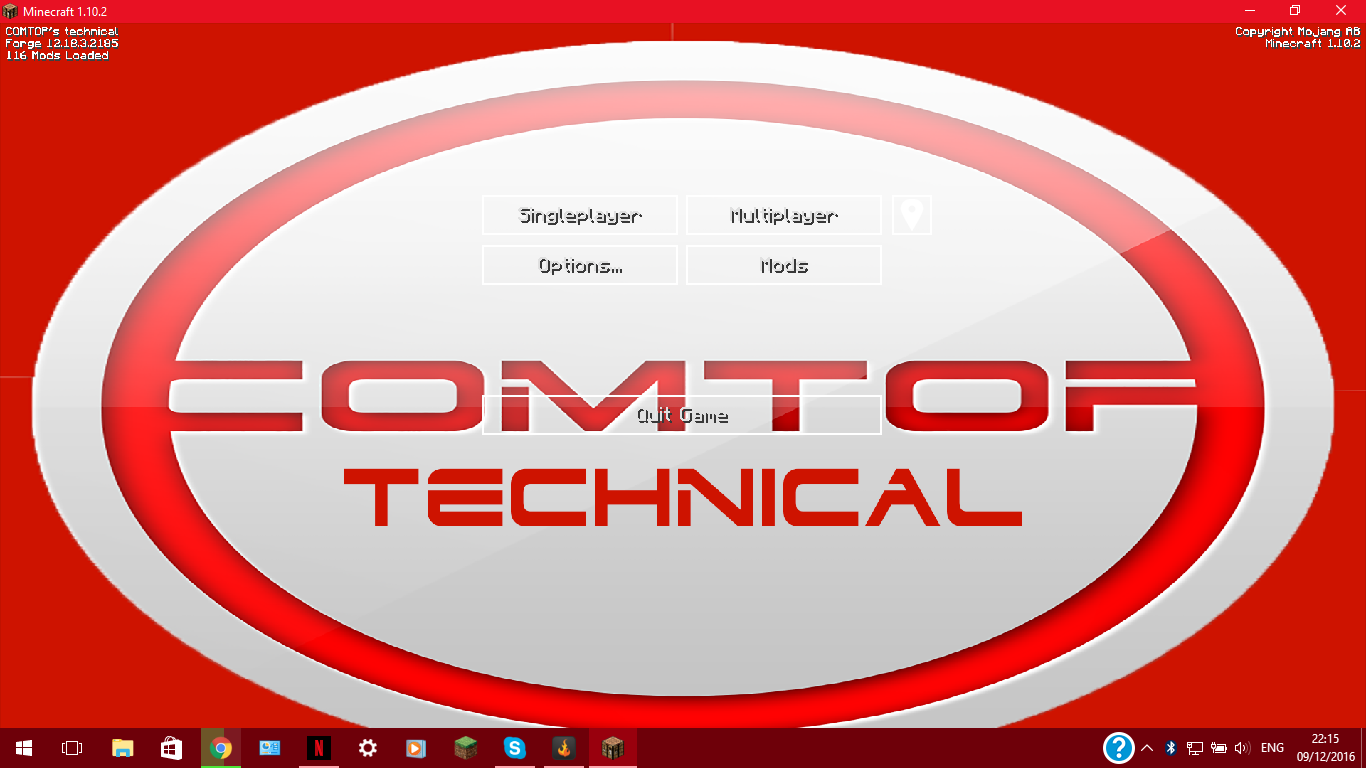Open the taskbar app next to Chrome

(x=270, y=748)
